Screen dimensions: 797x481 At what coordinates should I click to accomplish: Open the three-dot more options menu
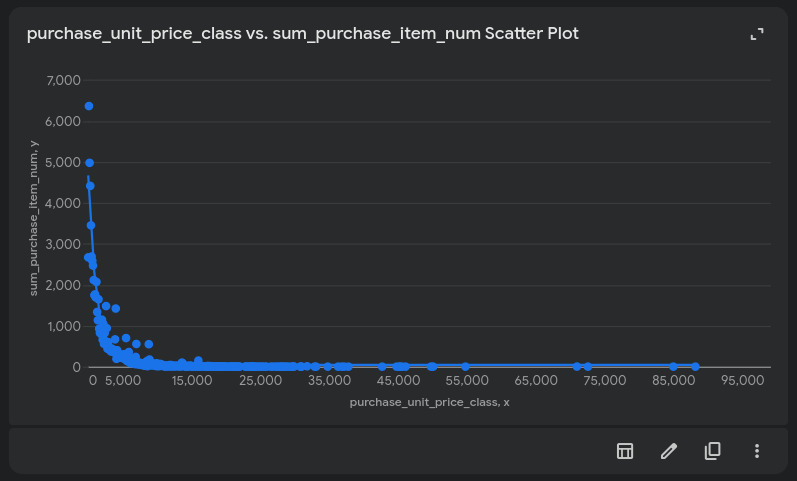click(757, 451)
